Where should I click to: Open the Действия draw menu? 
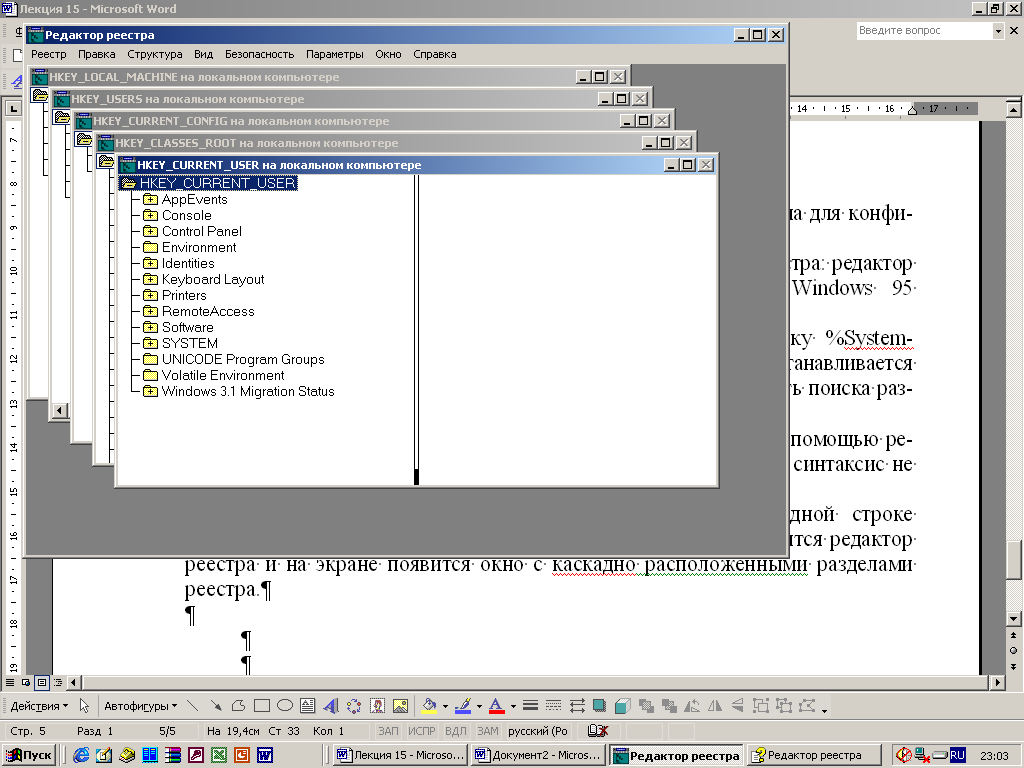tap(39, 706)
